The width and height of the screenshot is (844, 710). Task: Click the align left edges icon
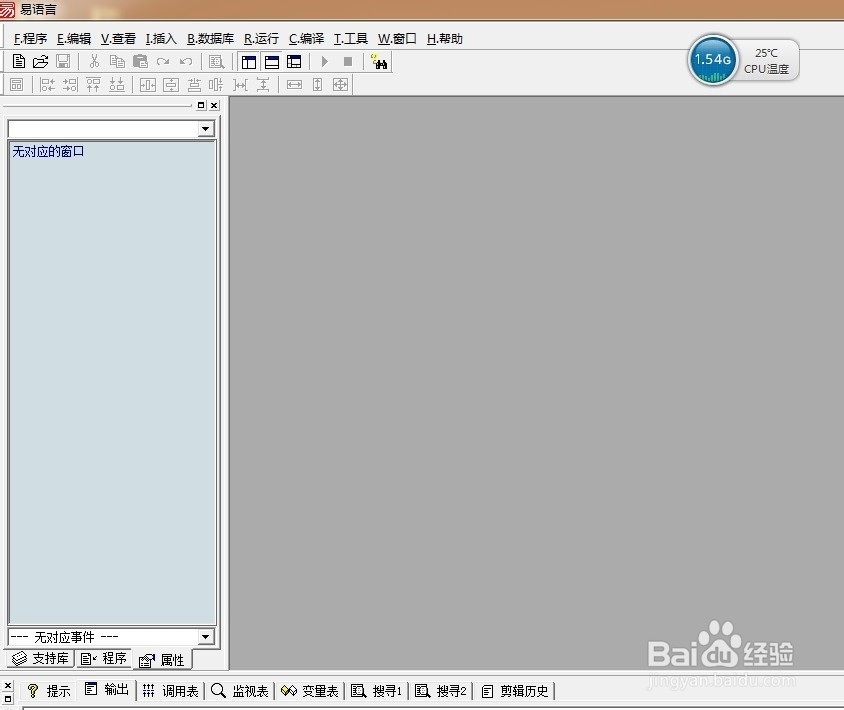tap(47, 85)
